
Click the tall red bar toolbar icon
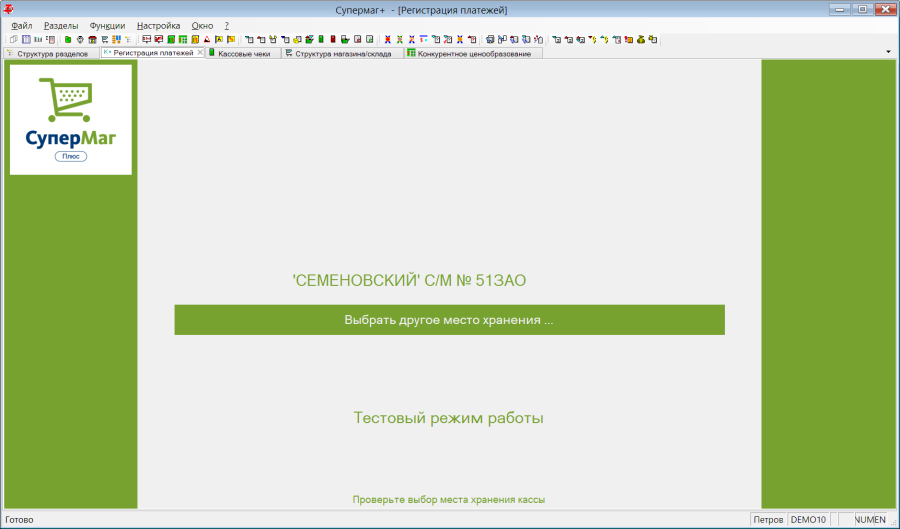[x=333, y=40]
